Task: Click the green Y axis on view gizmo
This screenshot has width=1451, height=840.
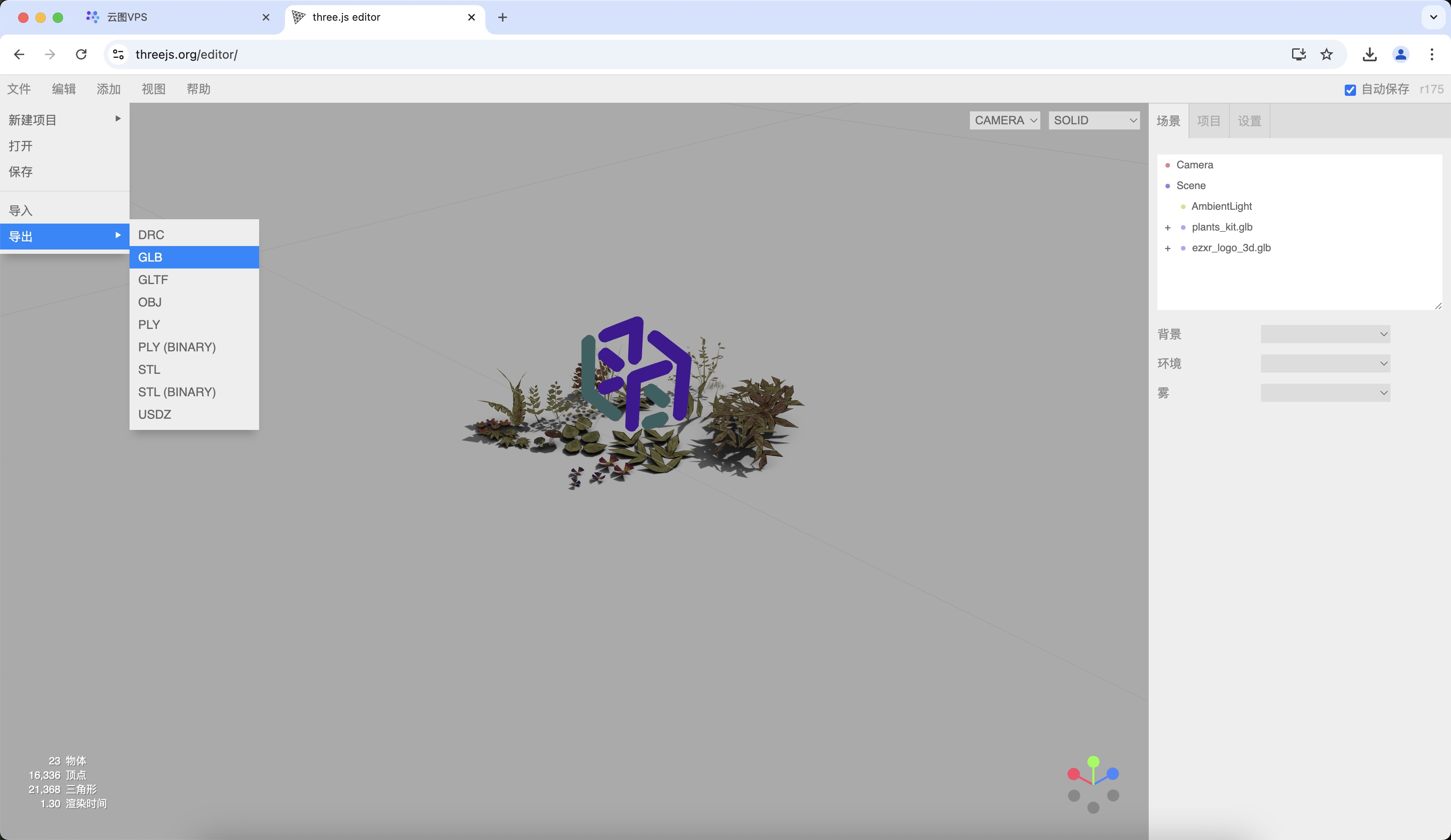Action: tap(1093, 761)
